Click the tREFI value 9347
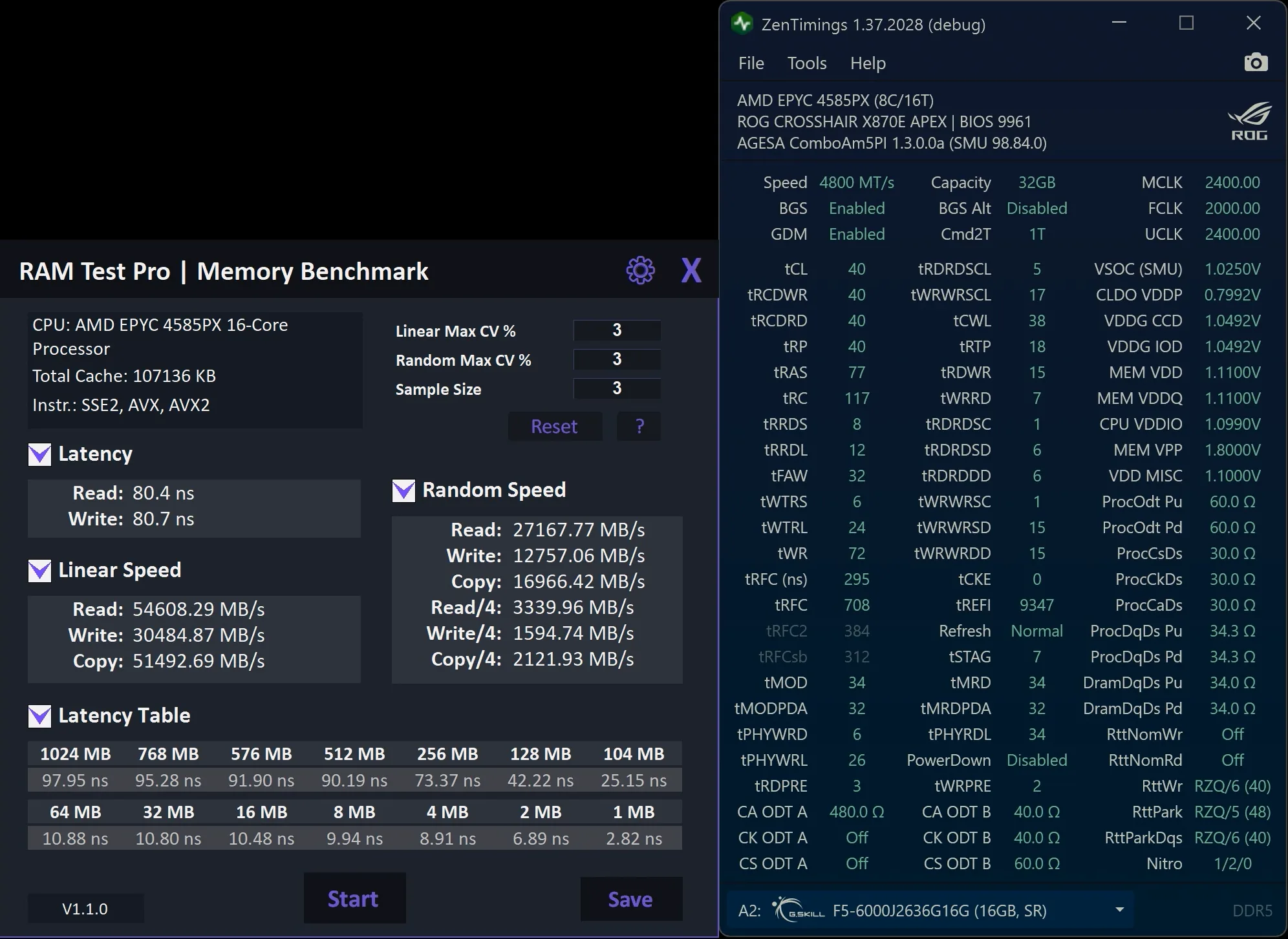Viewport: 1288px width, 939px height. click(1036, 605)
